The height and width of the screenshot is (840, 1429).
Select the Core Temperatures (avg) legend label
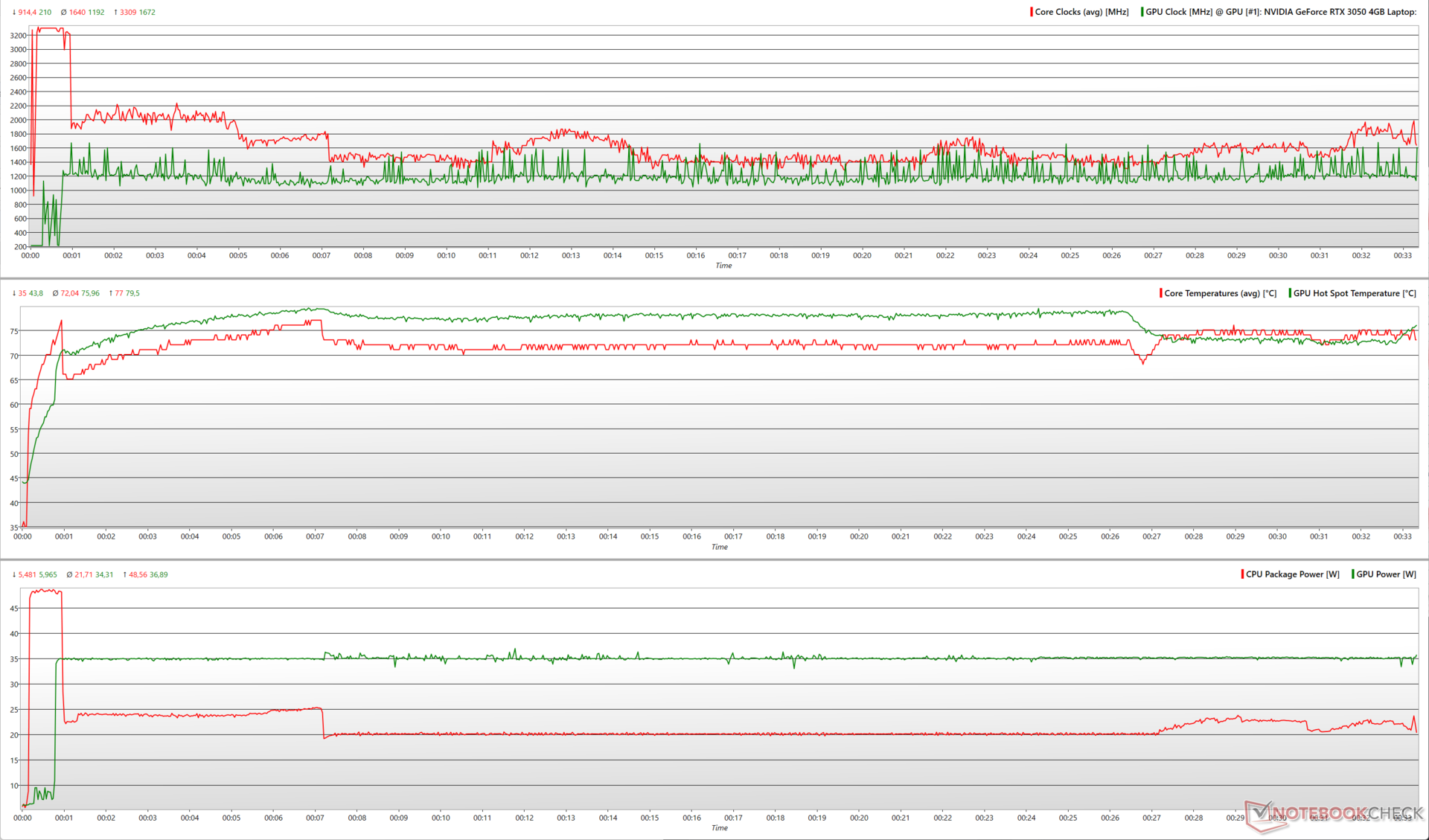point(1220,293)
